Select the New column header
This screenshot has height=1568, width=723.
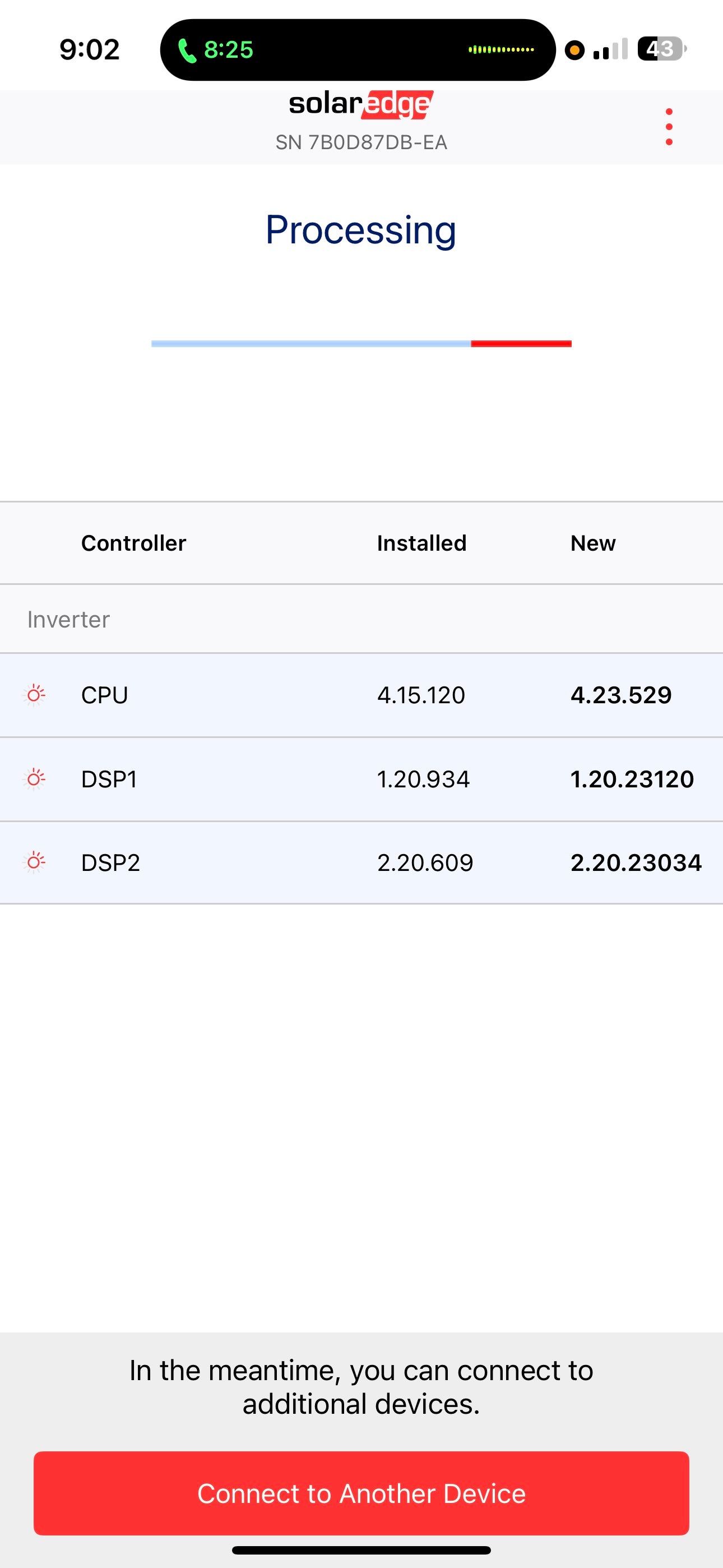(x=593, y=543)
